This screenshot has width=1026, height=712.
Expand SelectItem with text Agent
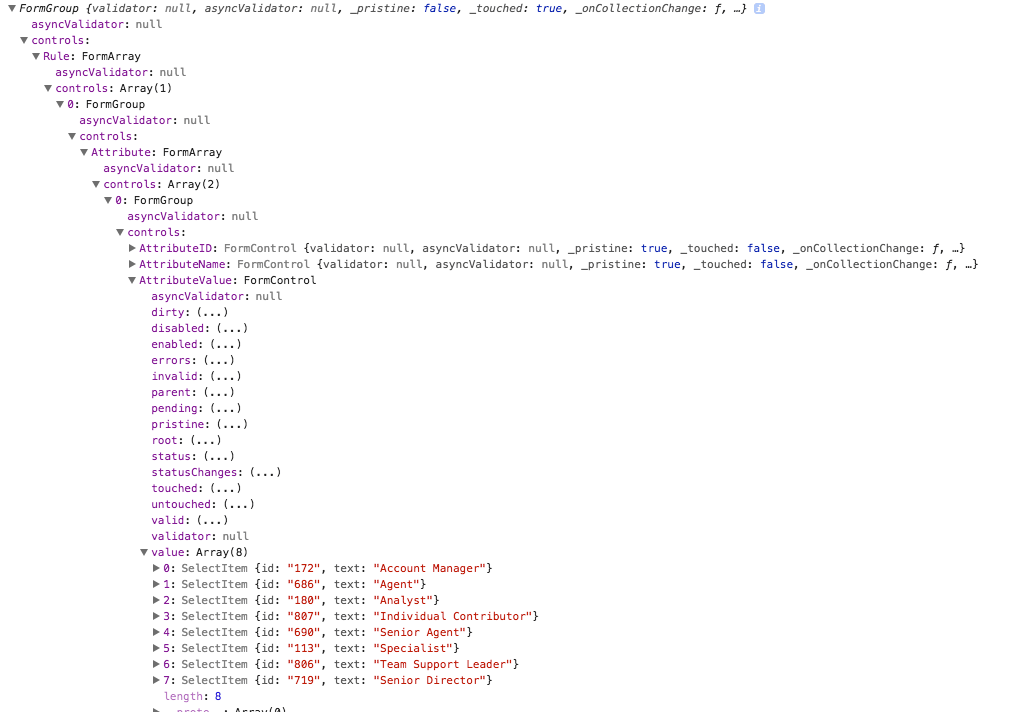click(157, 584)
